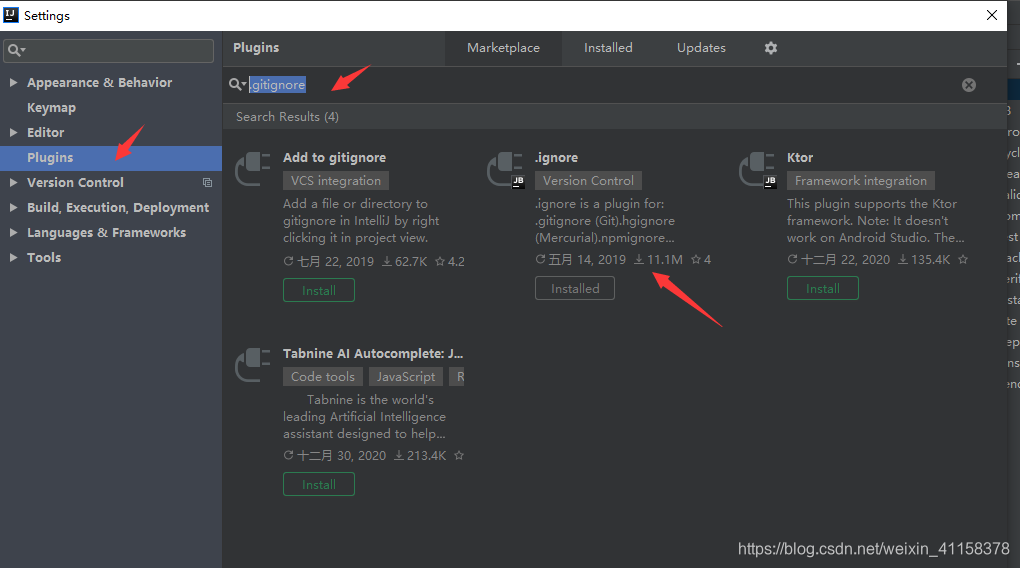Clear the plugin search with X icon
1020x568 pixels.
click(x=969, y=85)
